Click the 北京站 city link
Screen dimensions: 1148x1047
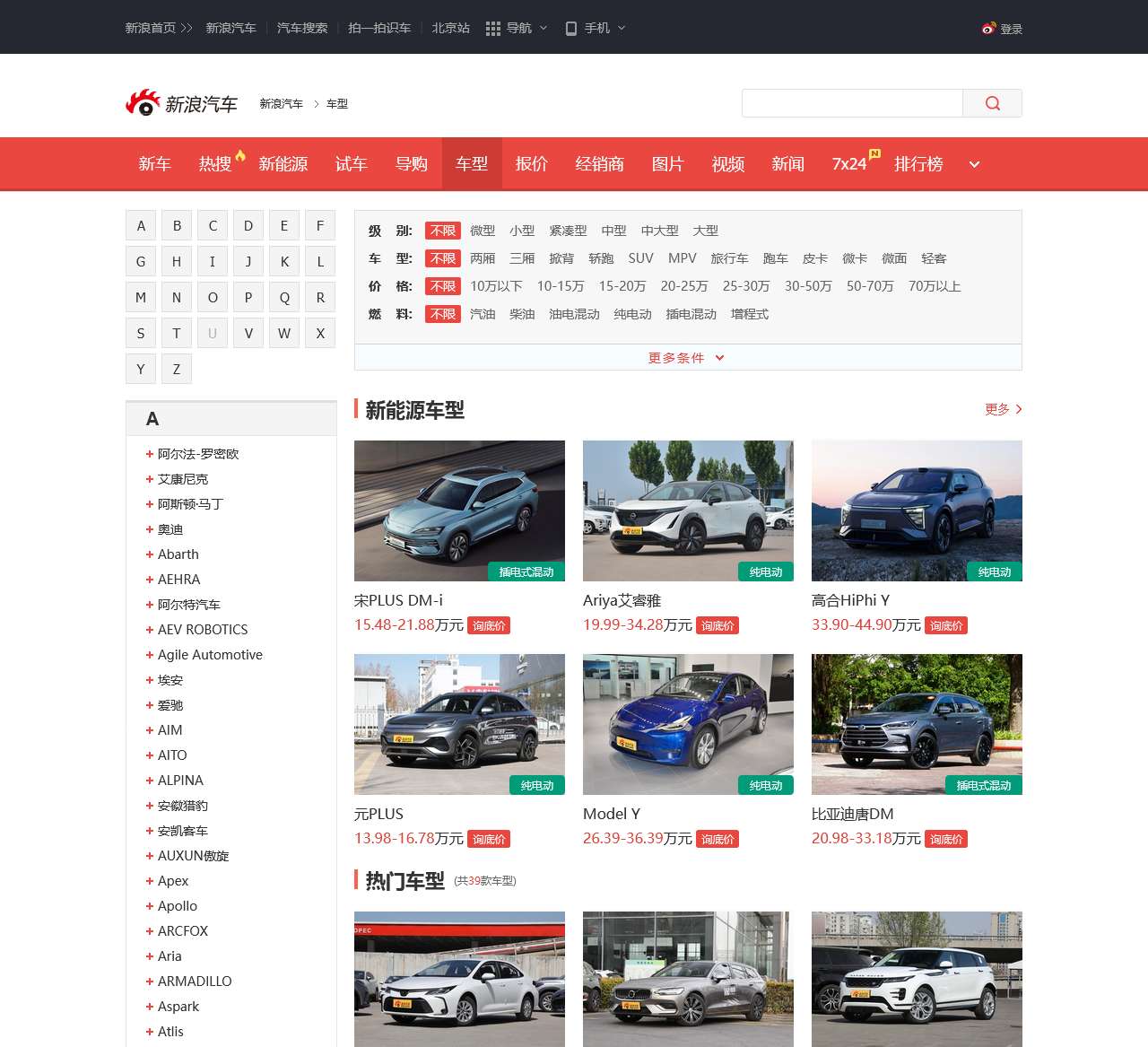coord(450,29)
